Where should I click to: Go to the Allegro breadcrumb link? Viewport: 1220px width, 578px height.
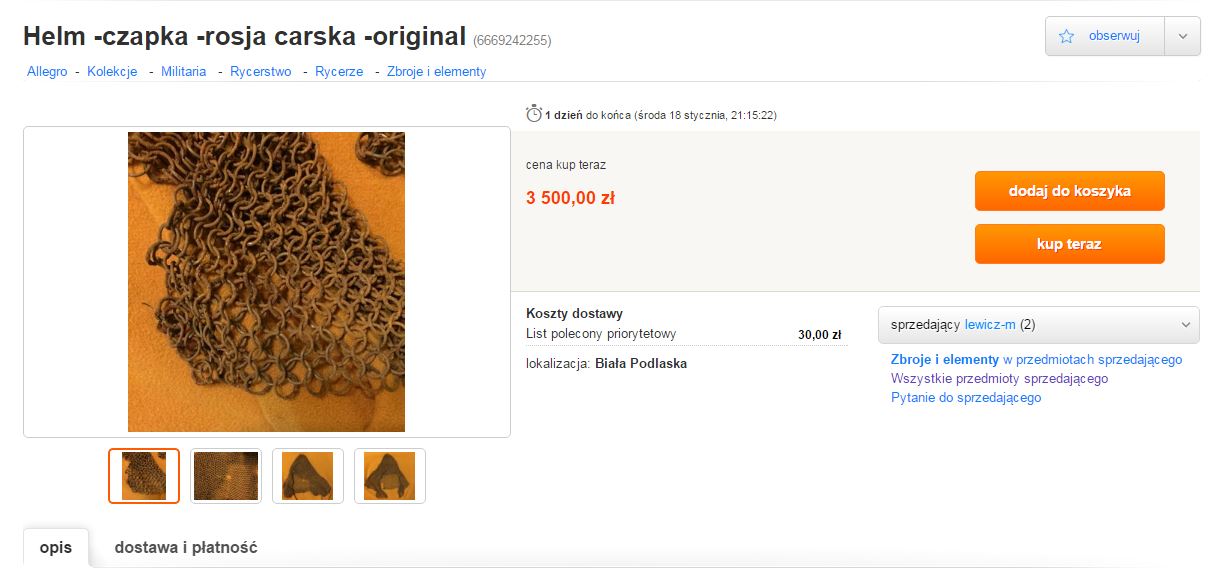click(x=47, y=72)
